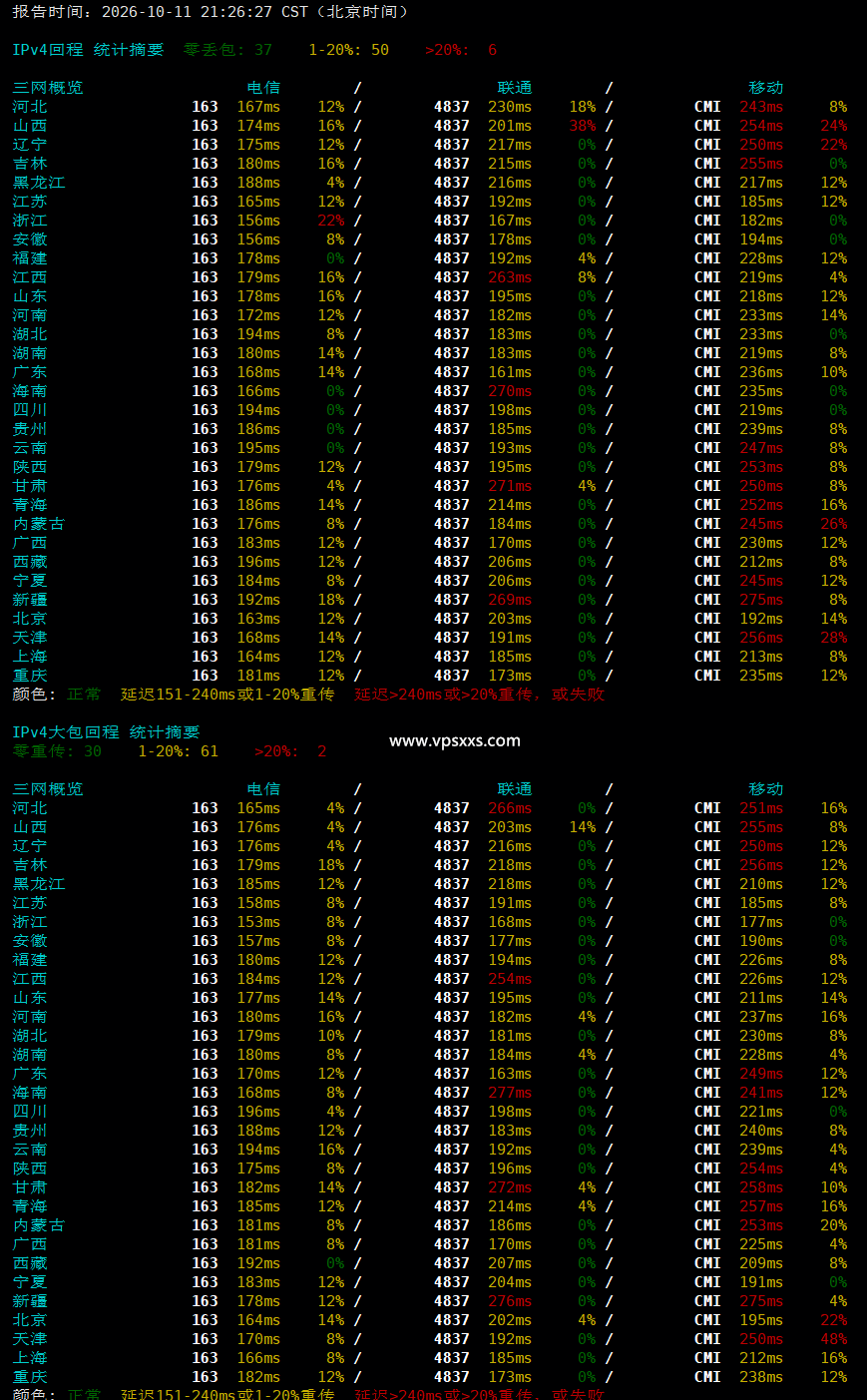Click the first table's color legend line

(308, 695)
